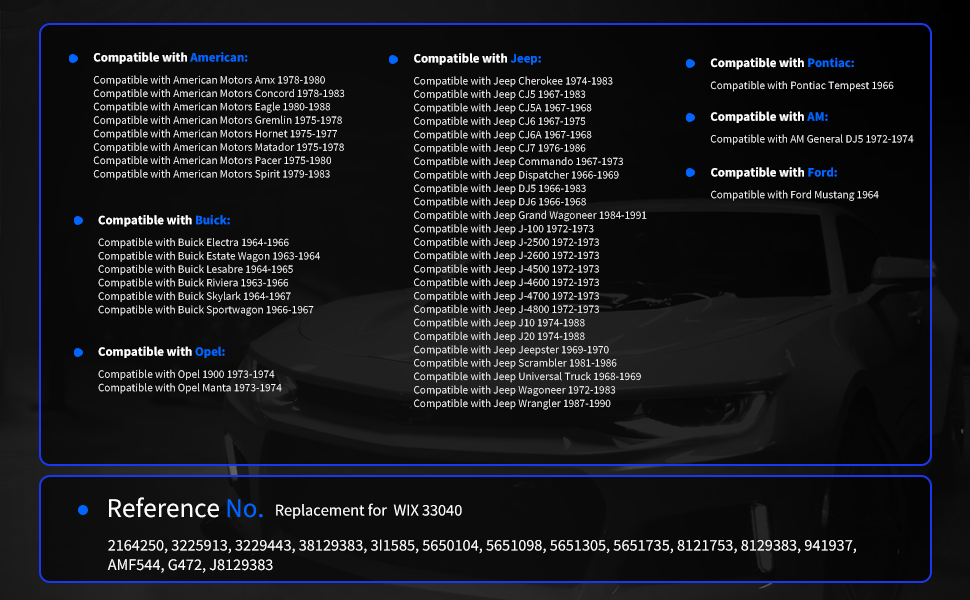Select the Jeep J-2500 1972-1973 line

pos(506,242)
